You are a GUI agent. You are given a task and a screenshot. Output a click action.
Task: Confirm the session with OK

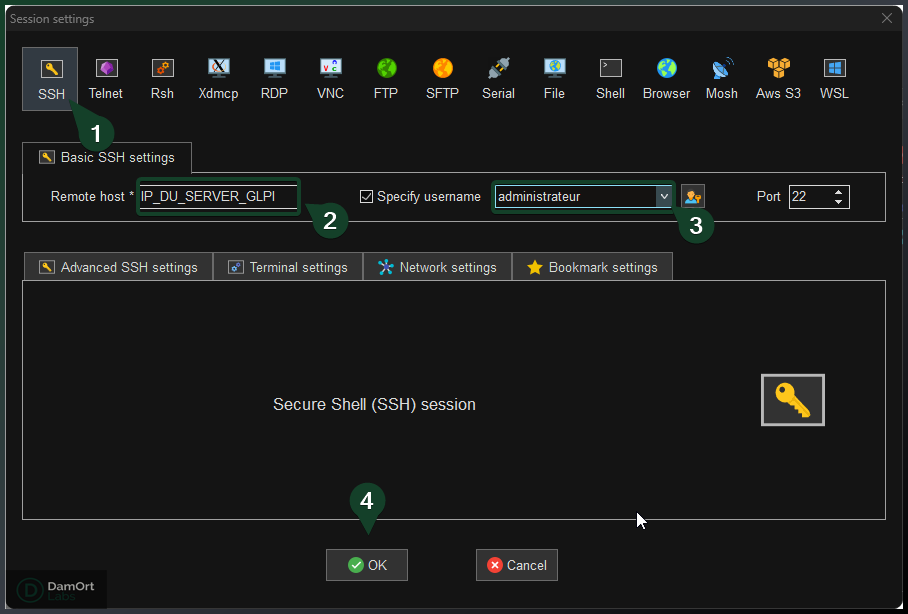(x=366, y=564)
